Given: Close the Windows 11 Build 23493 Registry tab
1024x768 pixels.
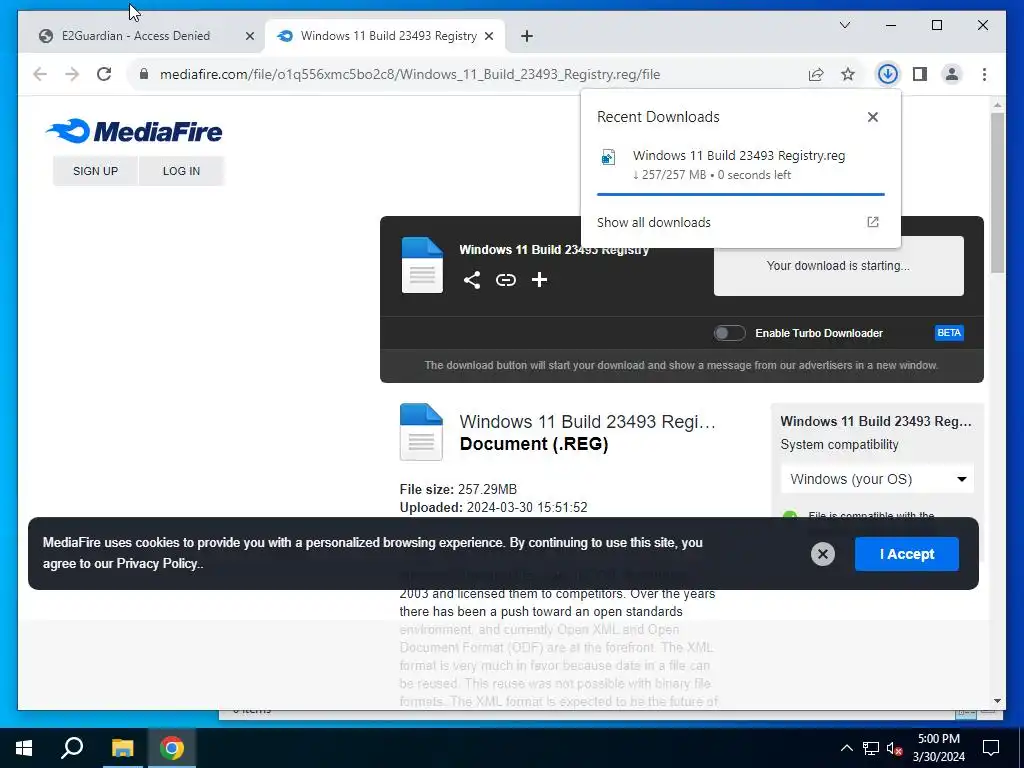Looking at the screenshot, I should (488, 37).
